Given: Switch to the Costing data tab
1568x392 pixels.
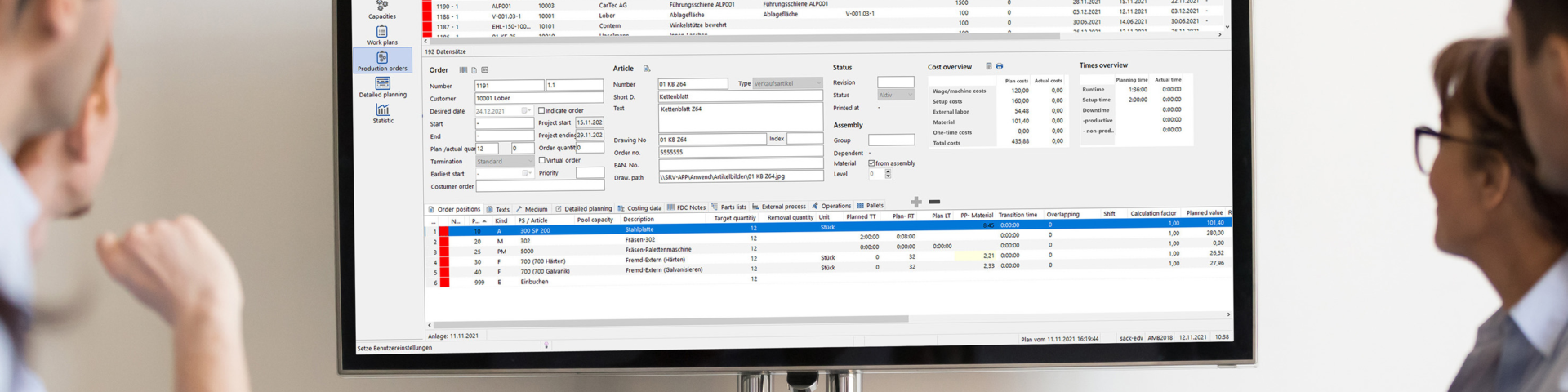Looking at the screenshot, I should click(644, 208).
